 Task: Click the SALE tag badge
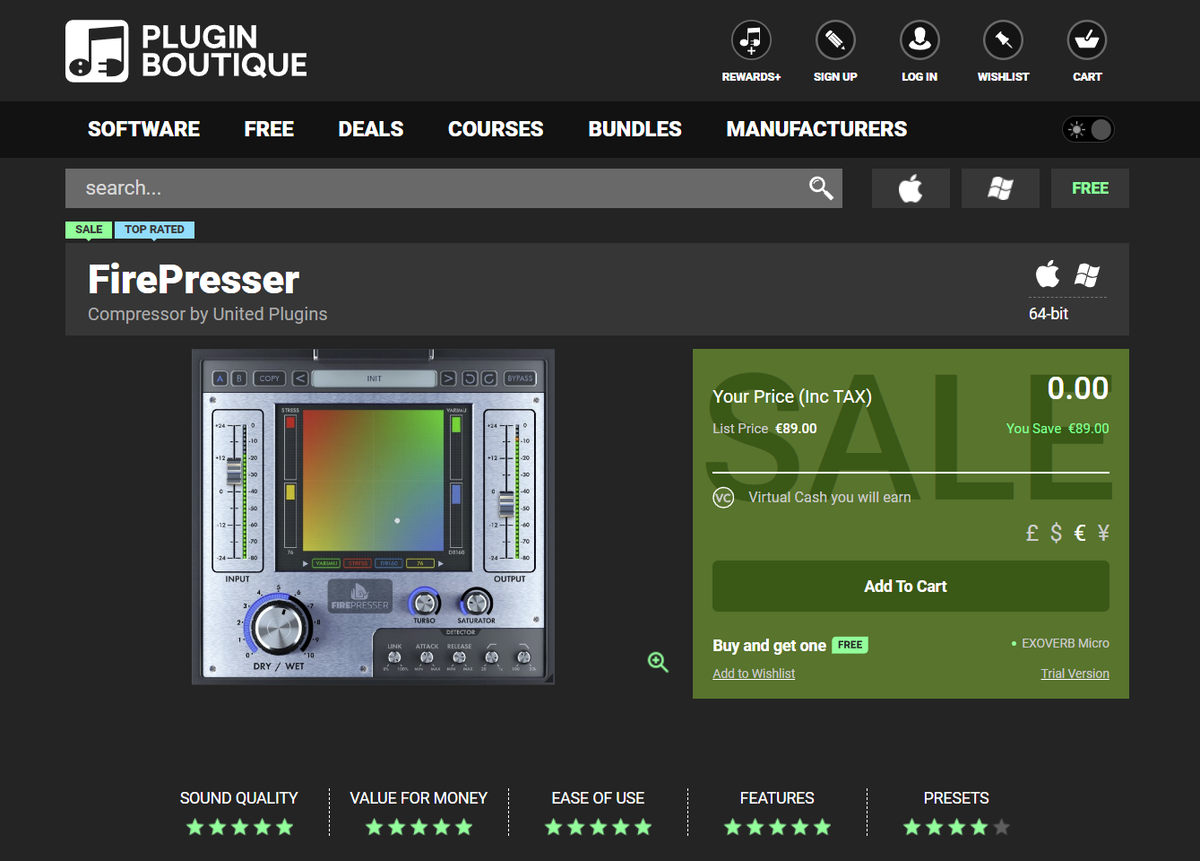click(x=89, y=229)
